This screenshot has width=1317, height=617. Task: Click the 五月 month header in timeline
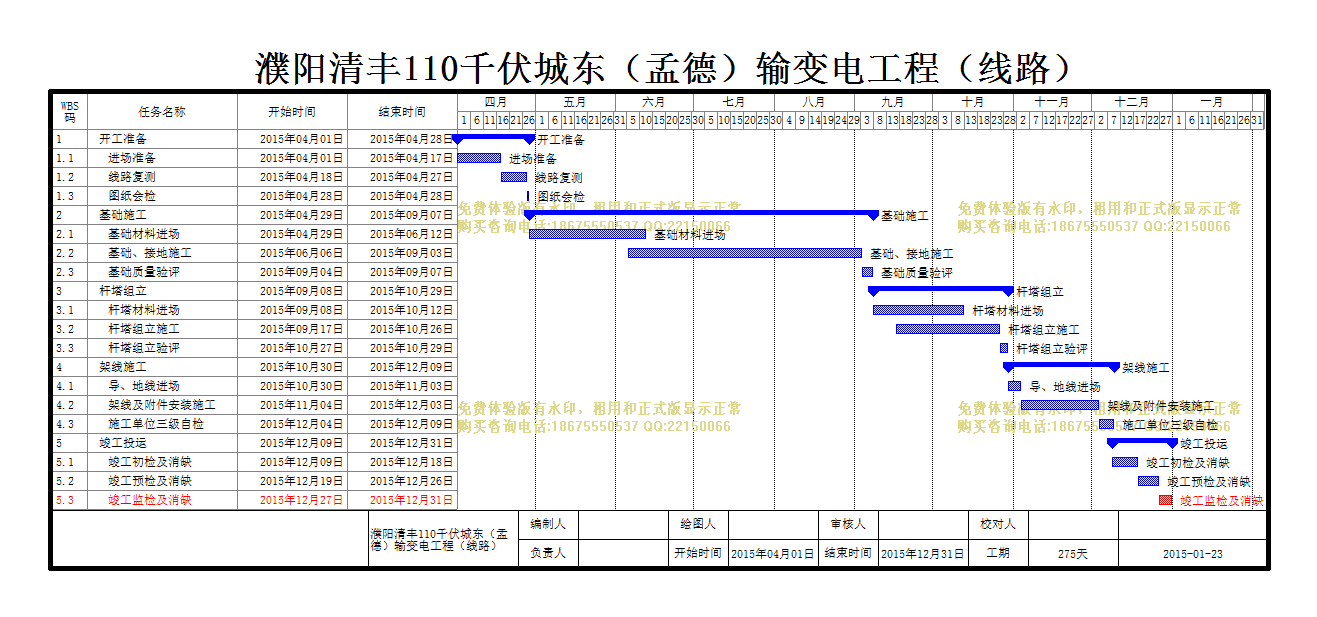pos(575,102)
